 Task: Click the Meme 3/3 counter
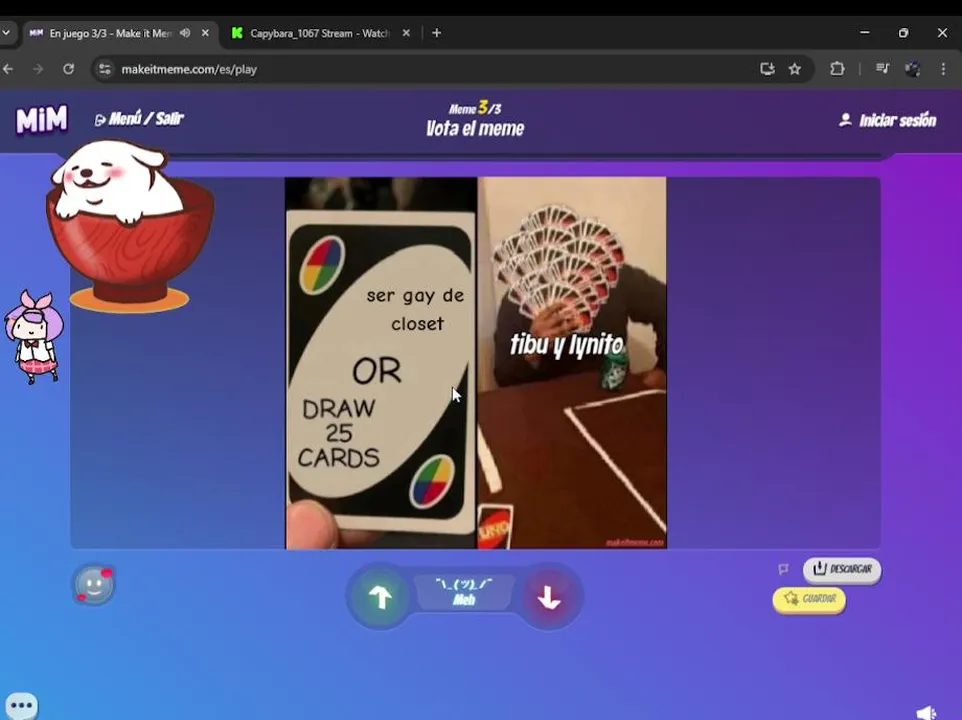475,109
